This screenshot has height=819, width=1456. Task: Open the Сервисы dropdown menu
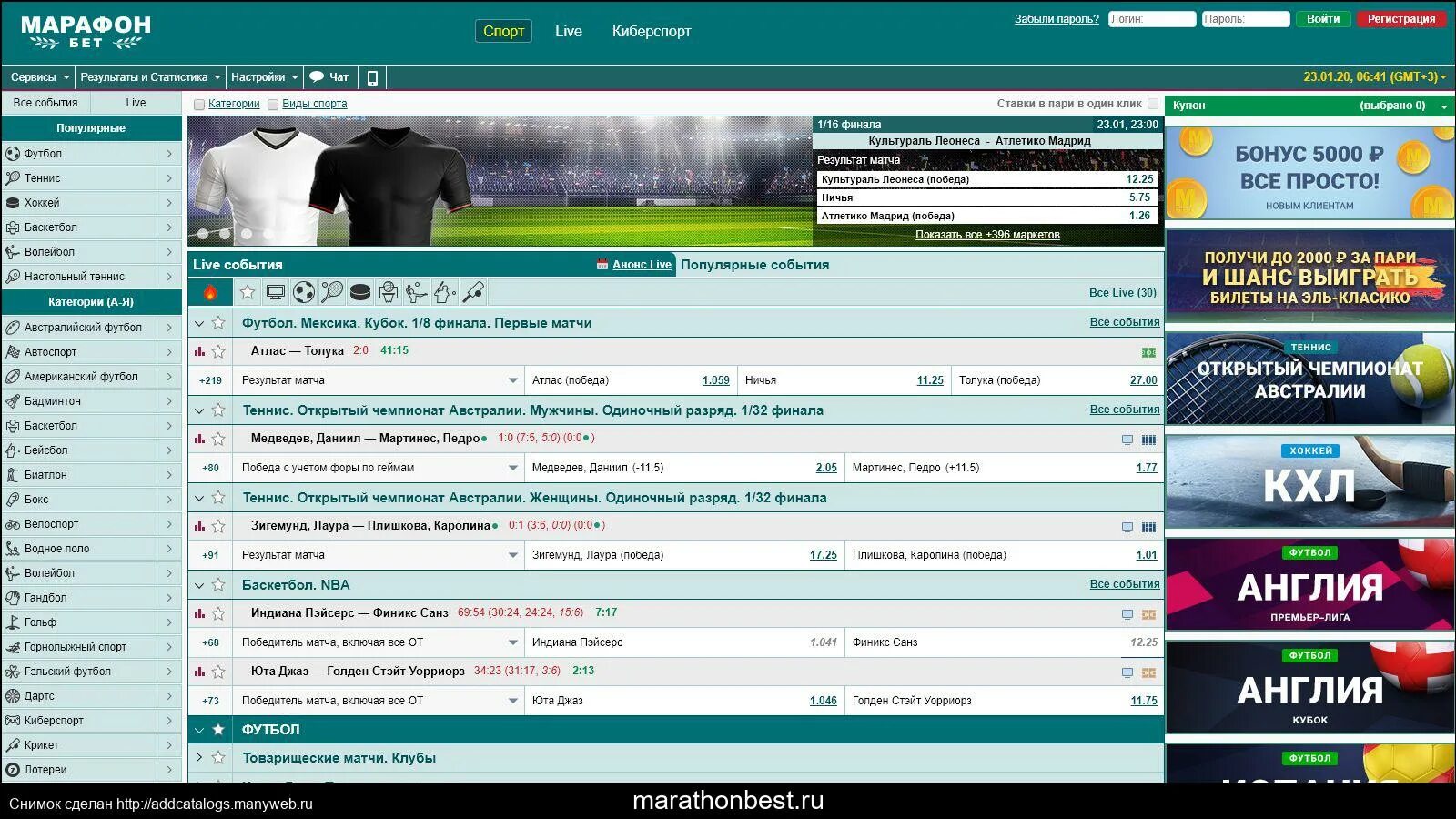point(39,77)
